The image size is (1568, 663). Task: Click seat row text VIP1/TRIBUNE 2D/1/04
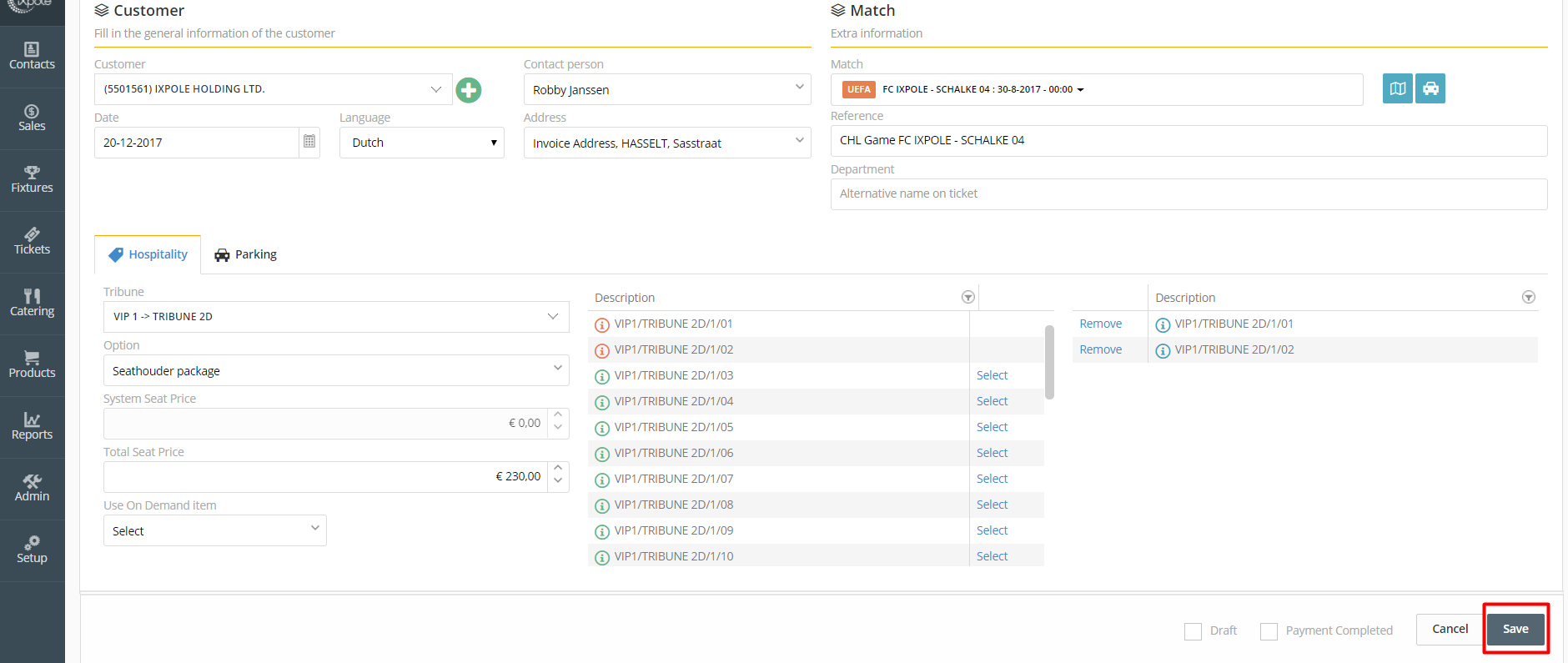[x=674, y=401]
